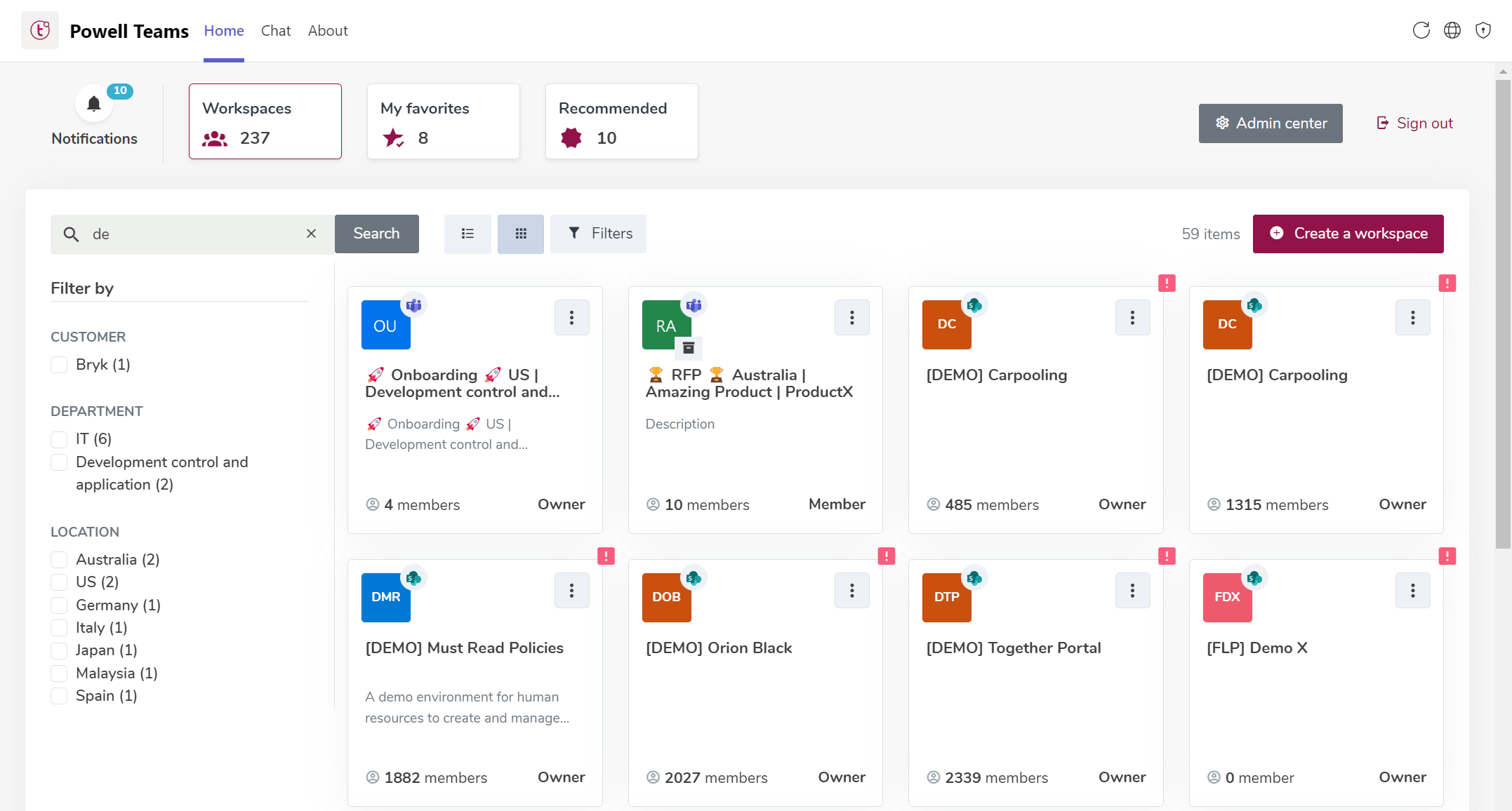1512x811 pixels.
Task: Click the members icon on Orion Black card
Action: [653, 777]
